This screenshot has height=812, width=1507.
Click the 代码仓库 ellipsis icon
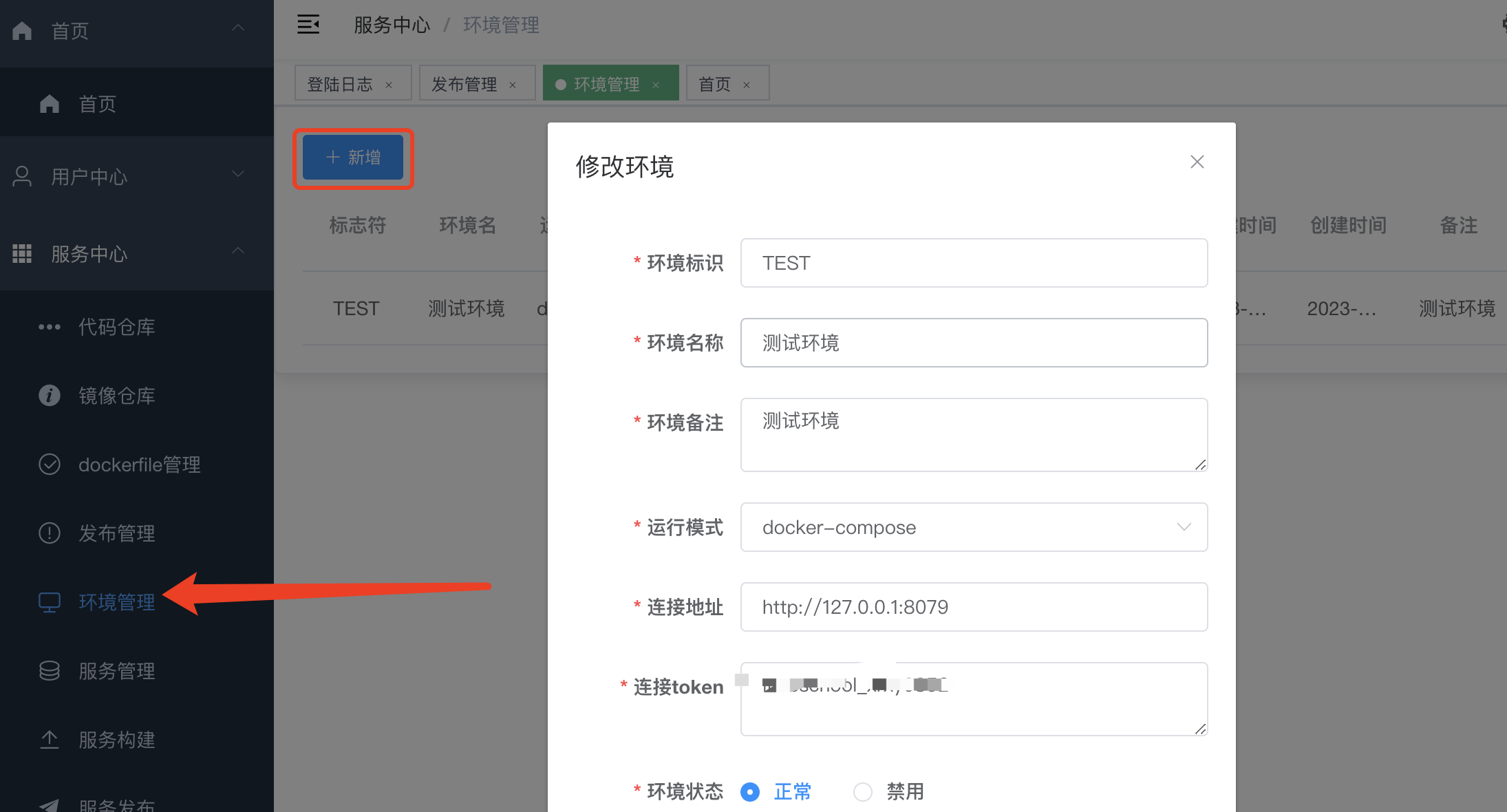49,327
